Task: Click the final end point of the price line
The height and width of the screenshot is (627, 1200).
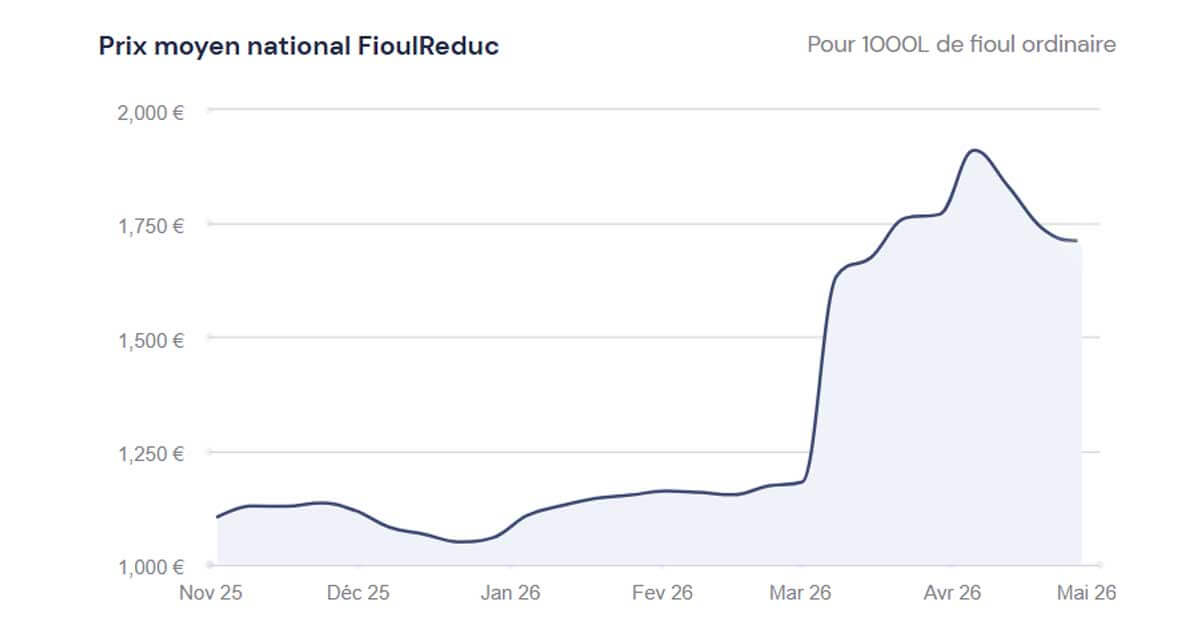Action: 1076,241
